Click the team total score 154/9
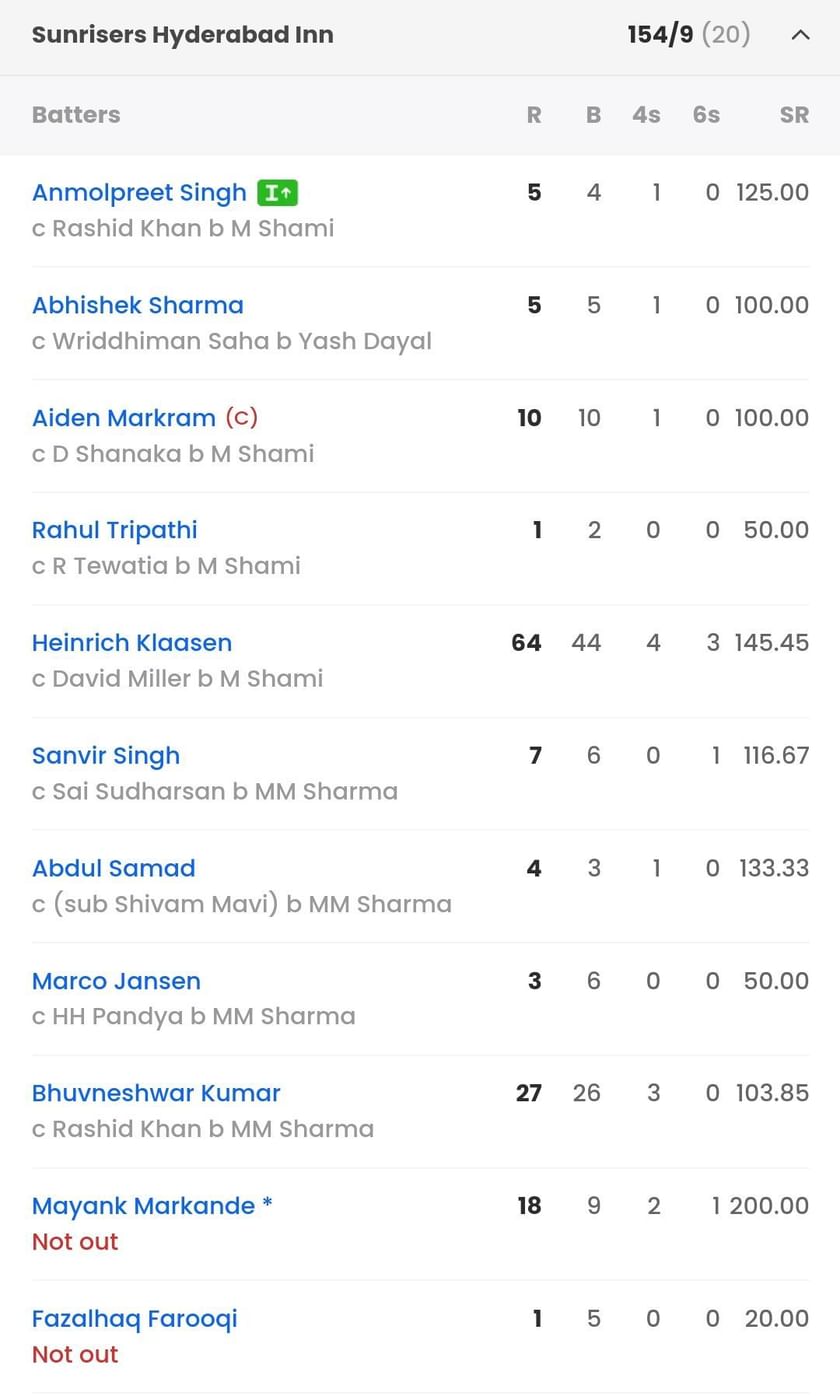840x1396 pixels. click(664, 34)
